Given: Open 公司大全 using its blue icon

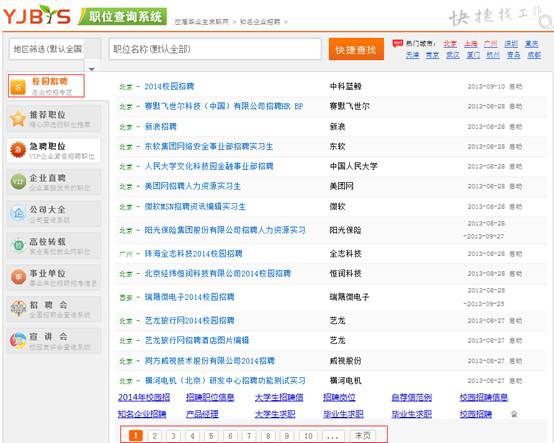Looking at the screenshot, I should pos(18,213).
